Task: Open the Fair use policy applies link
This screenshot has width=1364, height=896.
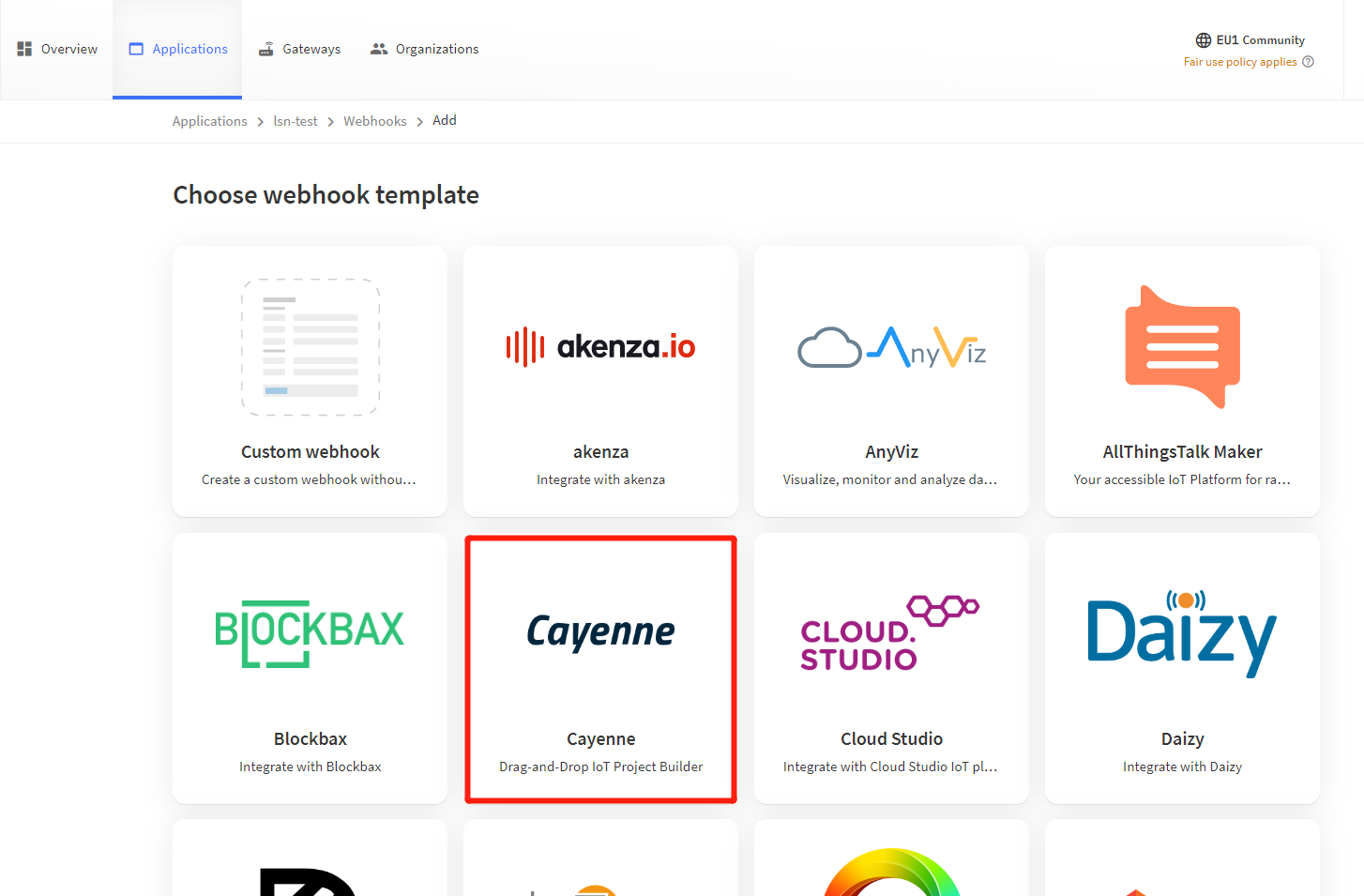Action: click(1240, 62)
